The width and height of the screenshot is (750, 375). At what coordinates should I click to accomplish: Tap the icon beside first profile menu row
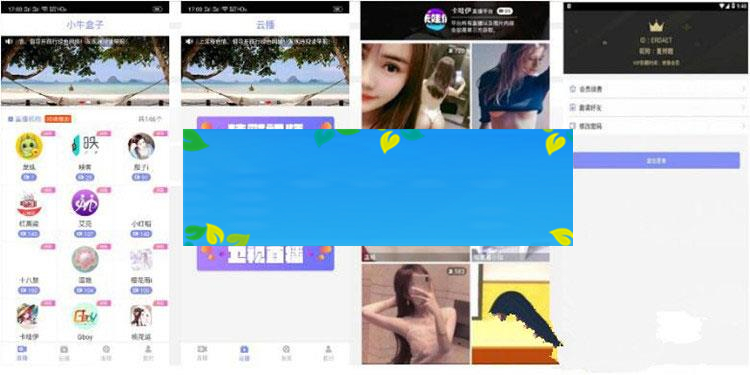[x=573, y=89]
